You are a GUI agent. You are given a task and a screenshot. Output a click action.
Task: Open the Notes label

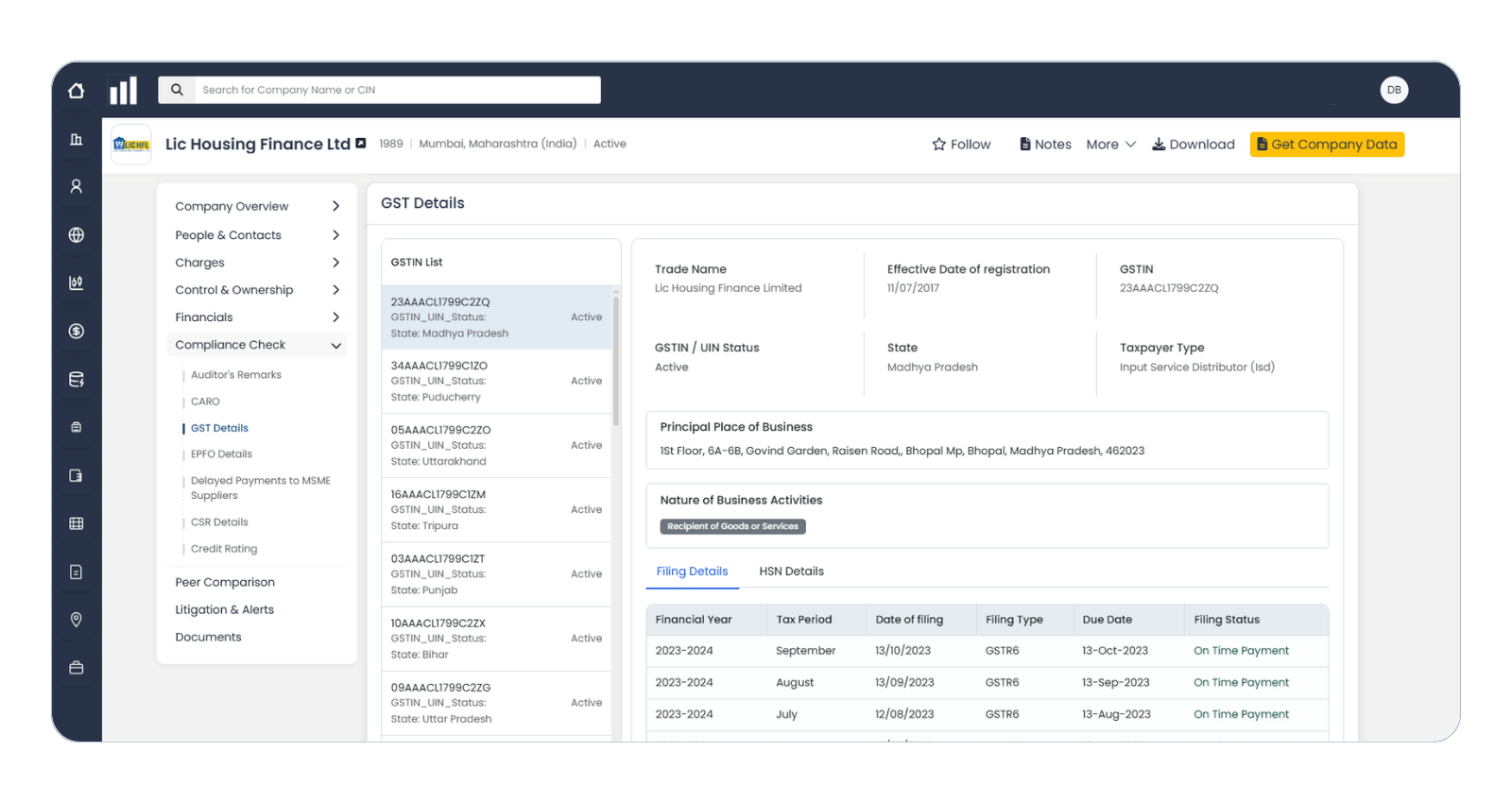(x=1053, y=145)
